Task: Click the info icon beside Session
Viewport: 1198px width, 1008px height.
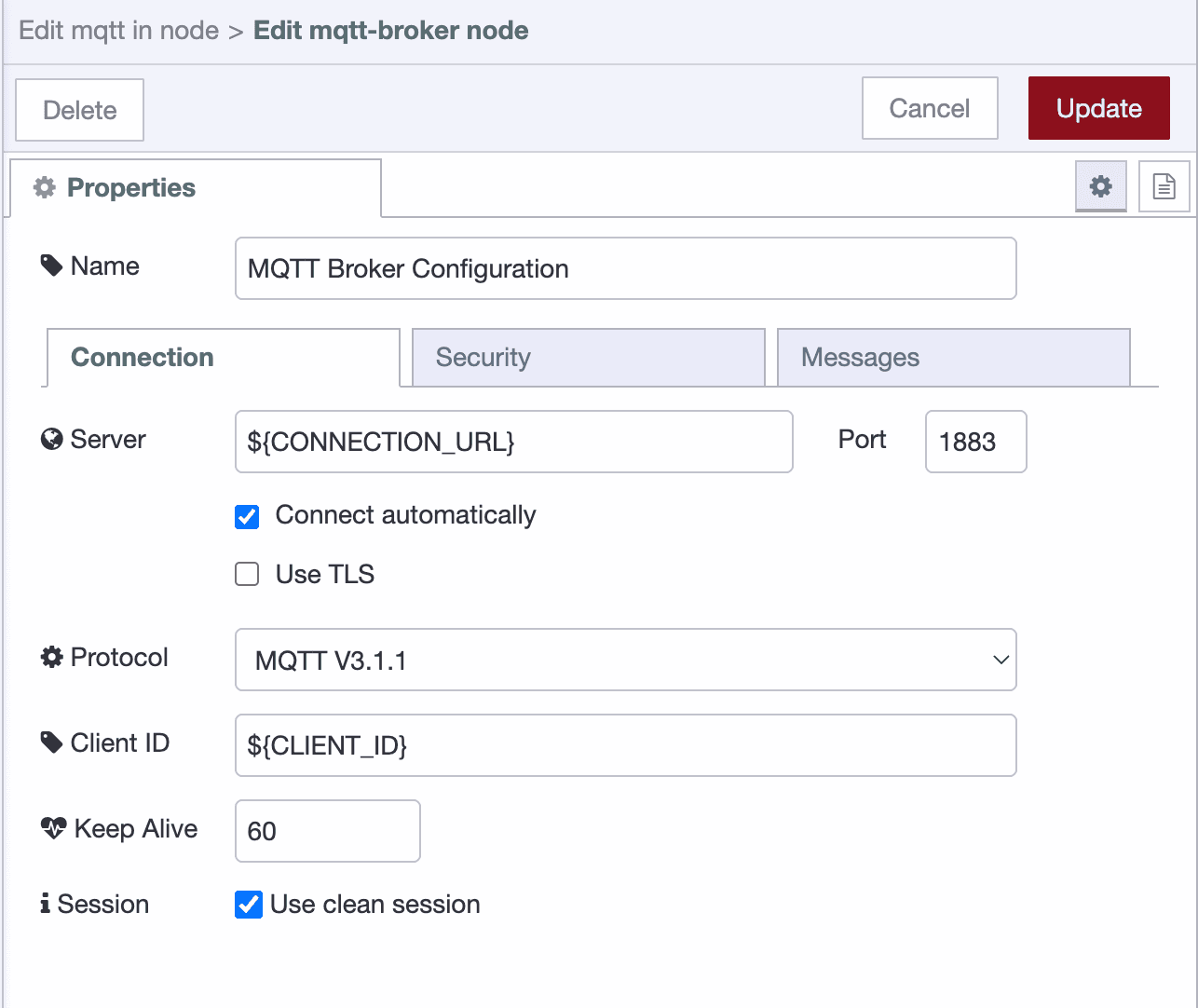Action: (44, 903)
